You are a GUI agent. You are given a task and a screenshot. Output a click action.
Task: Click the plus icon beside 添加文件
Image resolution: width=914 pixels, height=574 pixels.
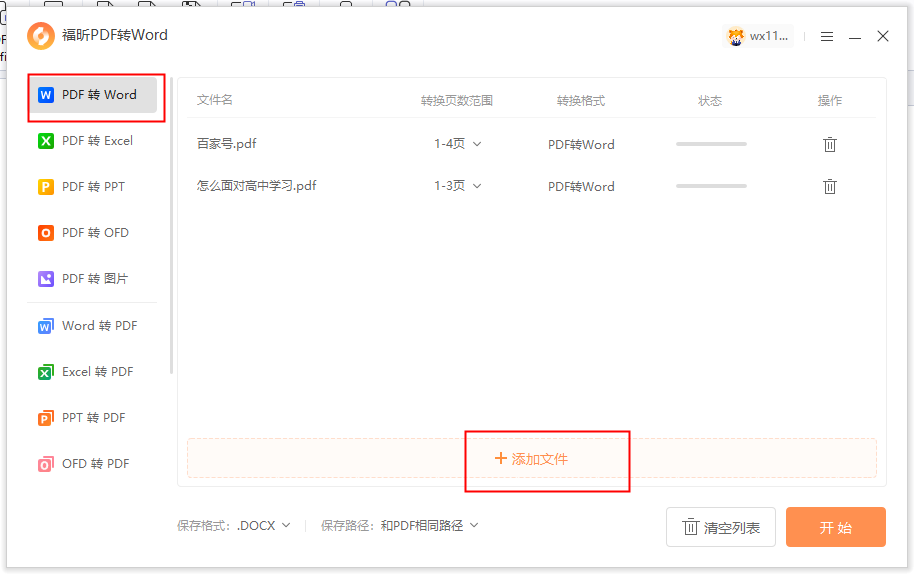coord(500,459)
